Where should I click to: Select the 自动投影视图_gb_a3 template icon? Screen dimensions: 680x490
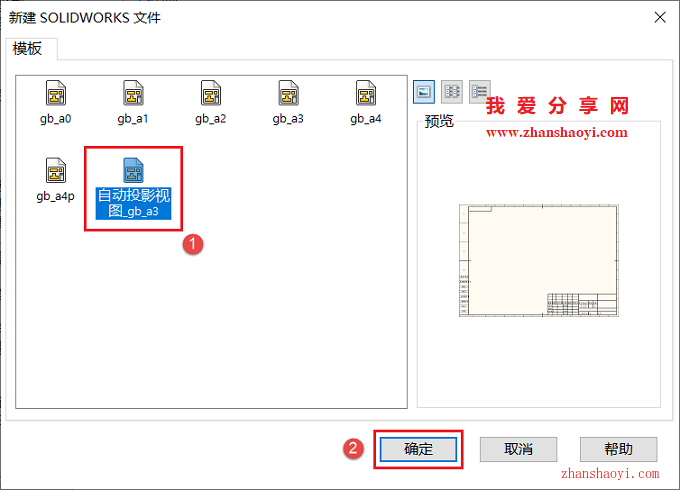pyautogui.click(x=133, y=170)
